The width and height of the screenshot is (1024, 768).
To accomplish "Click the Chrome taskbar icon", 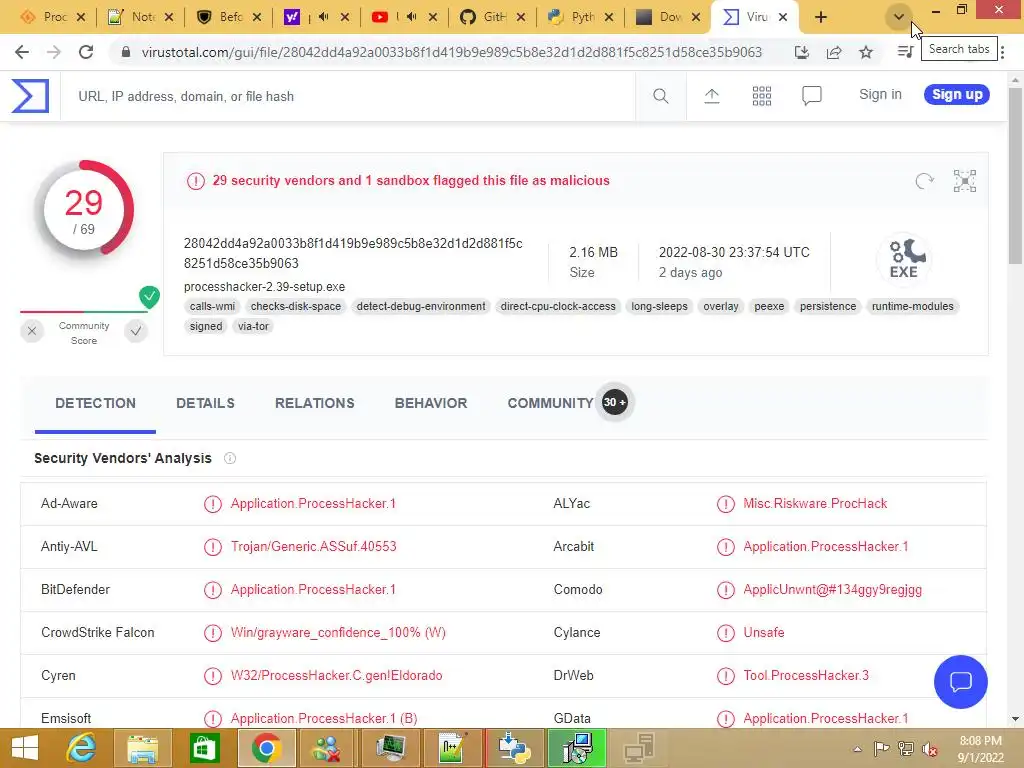I will [x=266, y=748].
